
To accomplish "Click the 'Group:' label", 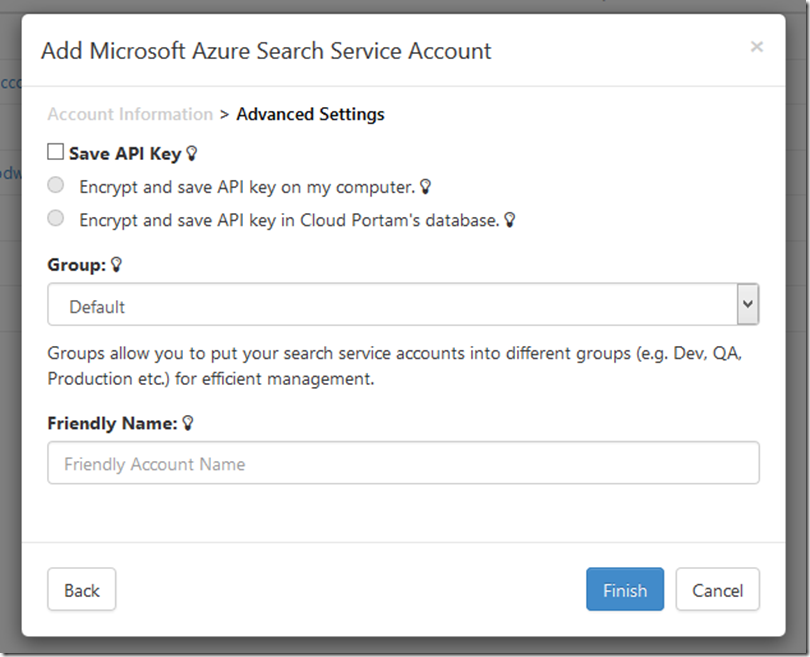I will click(76, 265).
